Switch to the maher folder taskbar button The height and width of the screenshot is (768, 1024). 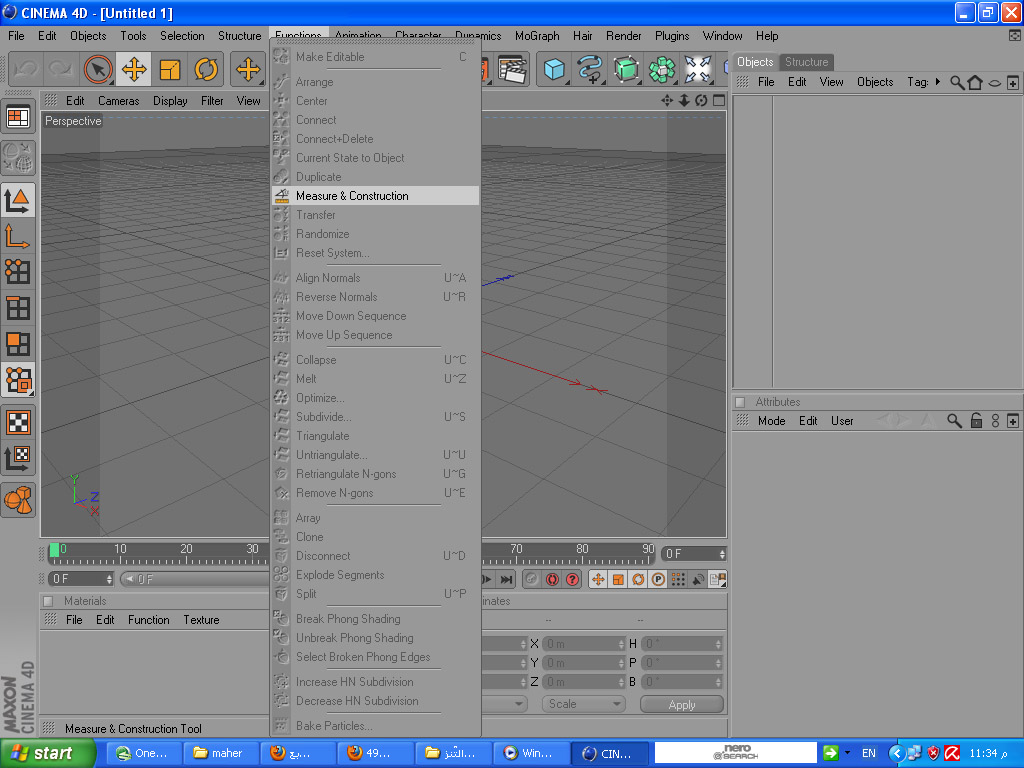[219, 753]
